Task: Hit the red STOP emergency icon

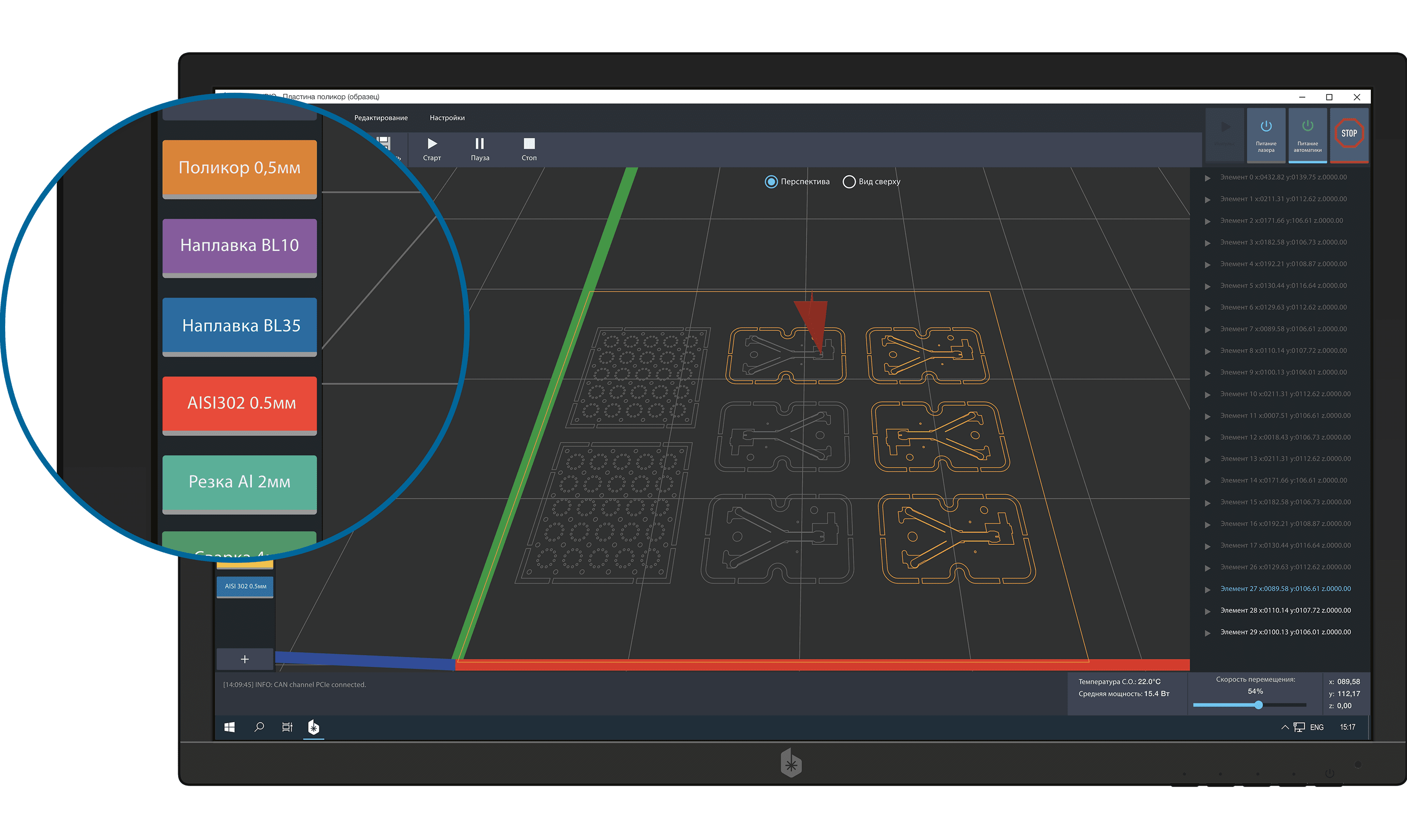Action: click(1349, 134)
